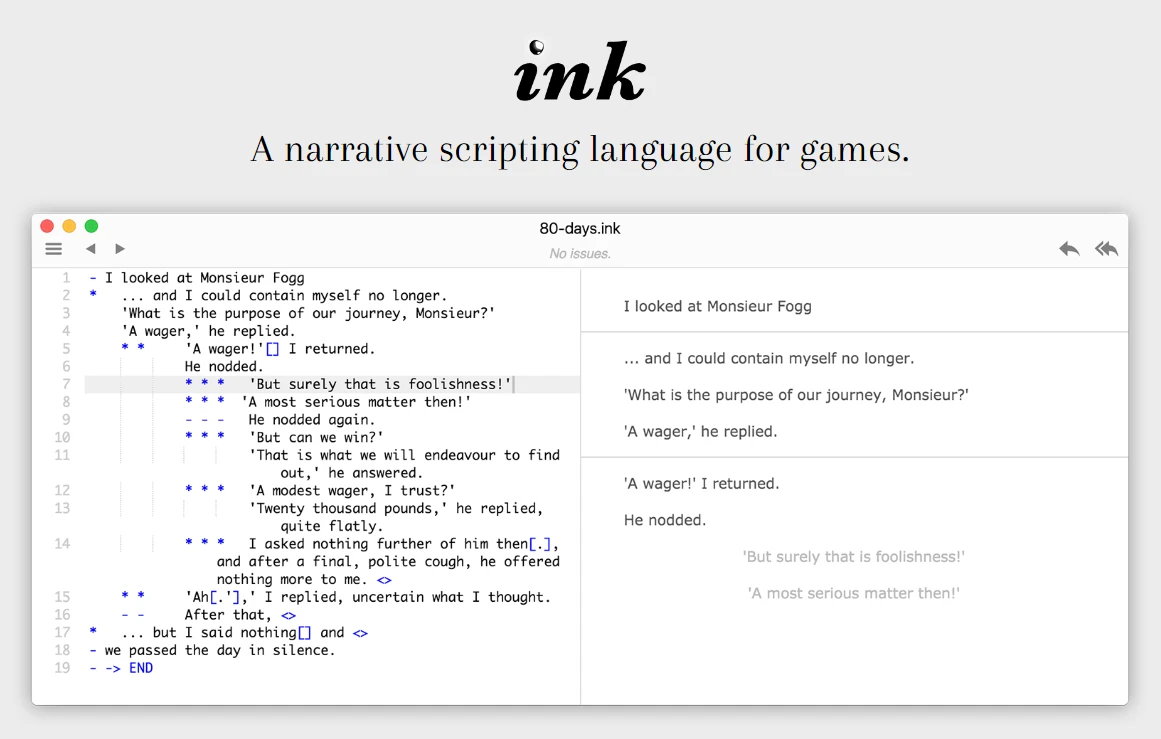Click the green zoom window button
1161x739 pixels.
91,226
